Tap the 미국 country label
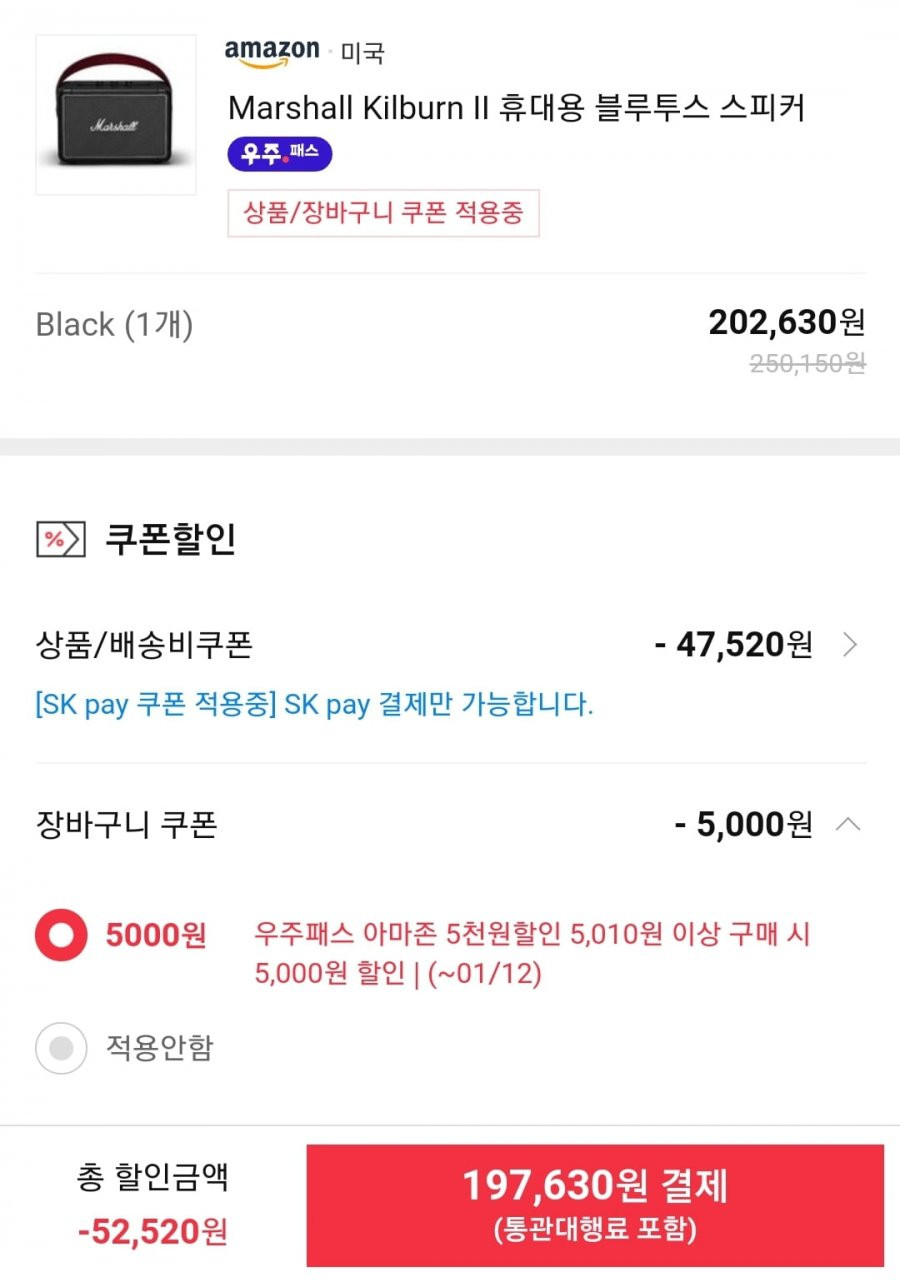 tap(362, 53)
